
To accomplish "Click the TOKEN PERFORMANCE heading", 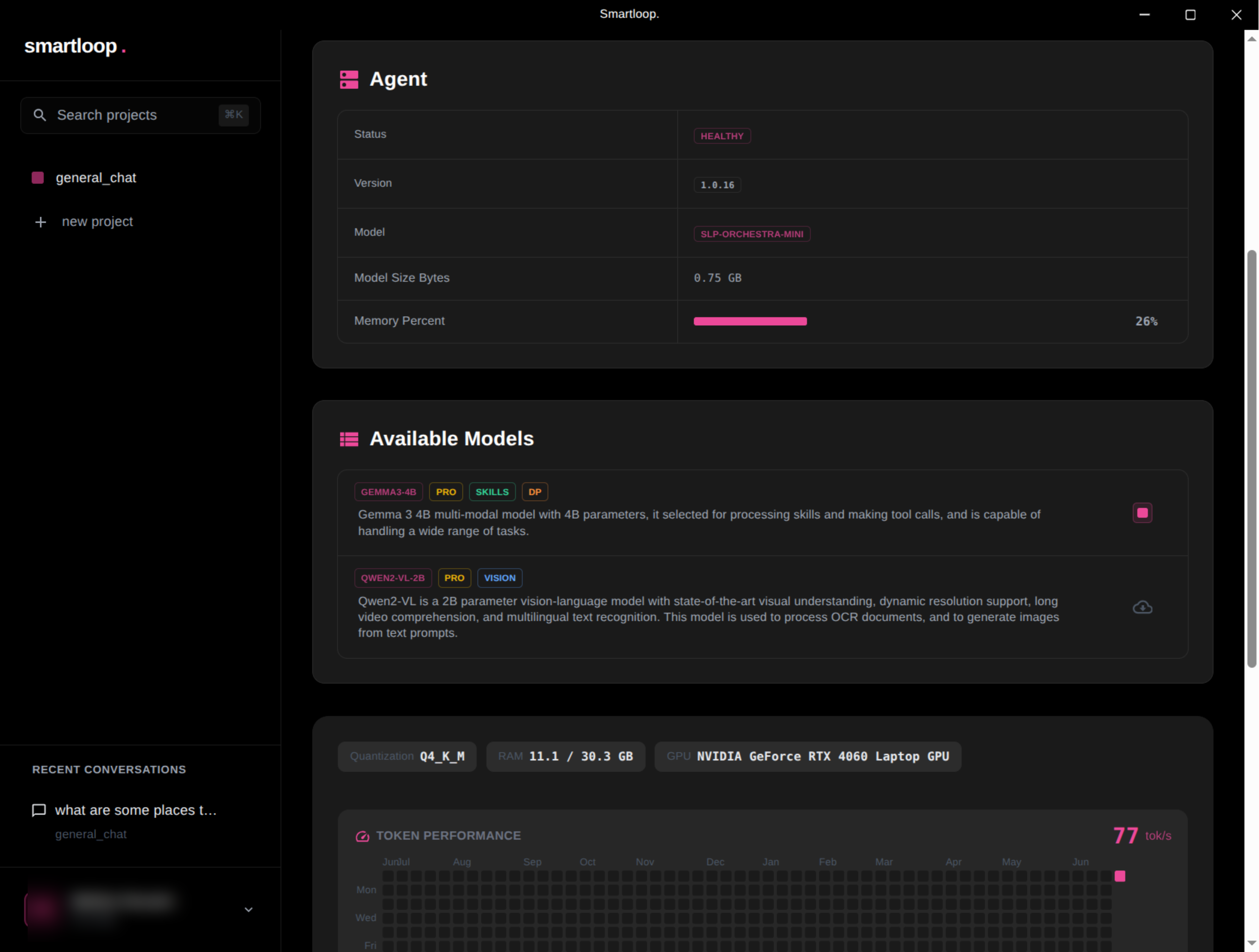I will pos(448,836).
